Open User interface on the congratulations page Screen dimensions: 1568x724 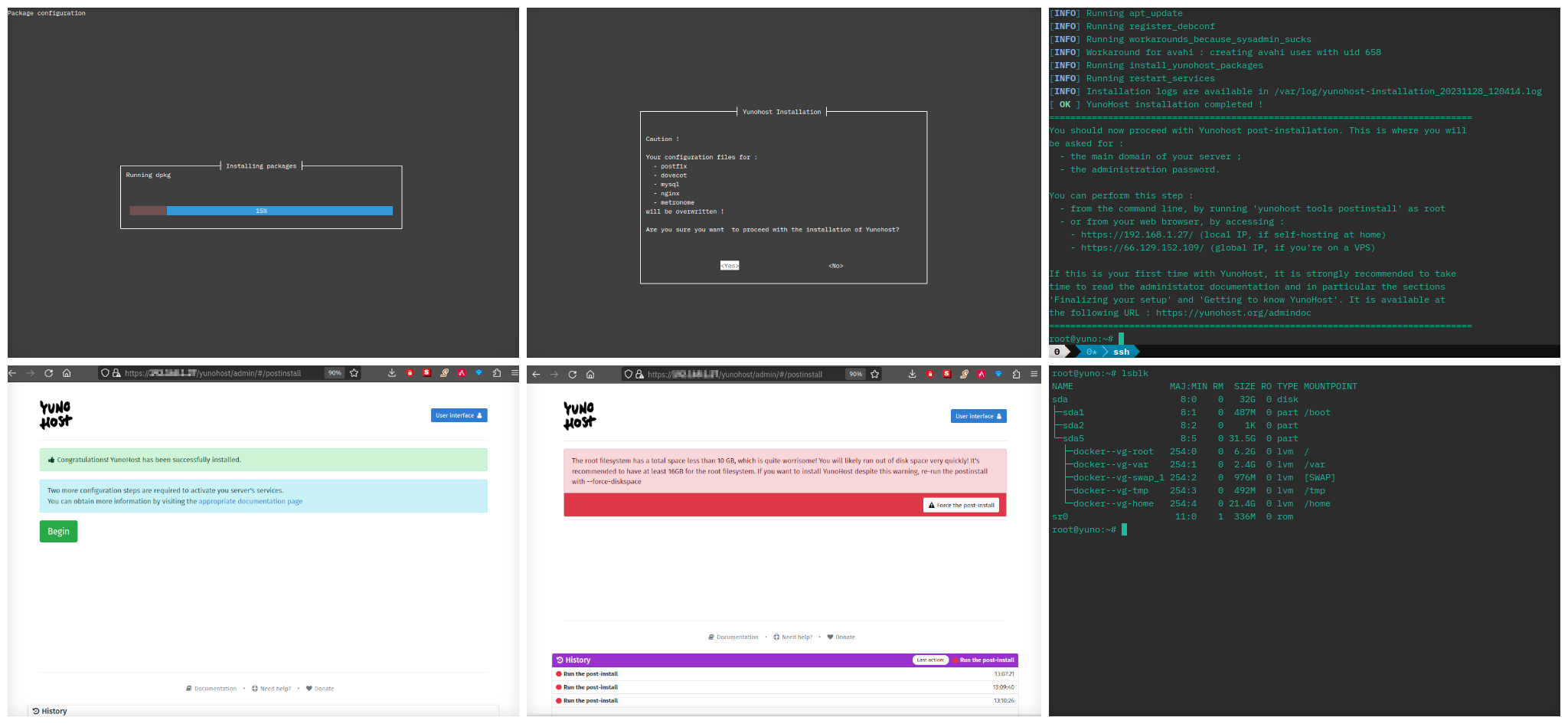pos(459,415)
